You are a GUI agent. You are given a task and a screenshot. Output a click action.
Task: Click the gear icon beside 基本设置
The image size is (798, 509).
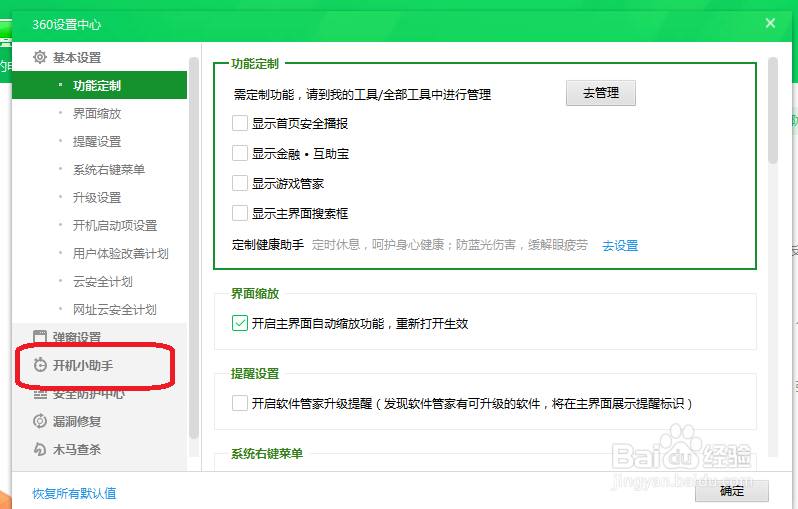tap(40, 57)
